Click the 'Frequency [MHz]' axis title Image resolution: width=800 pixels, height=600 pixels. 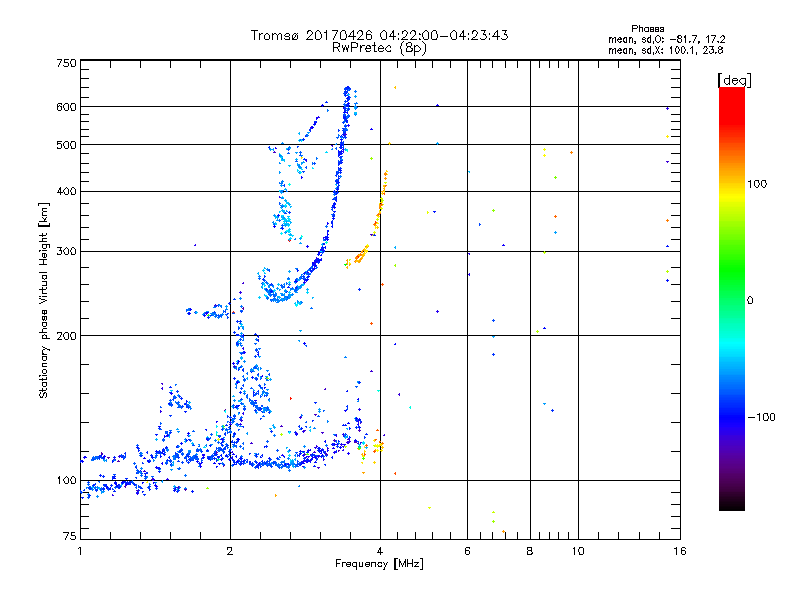(379, 564)
